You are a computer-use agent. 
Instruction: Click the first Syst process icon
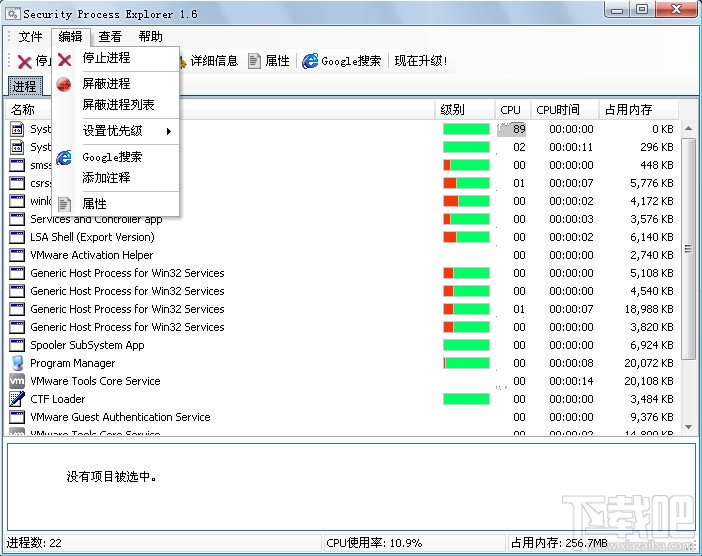tap(17, 129)
